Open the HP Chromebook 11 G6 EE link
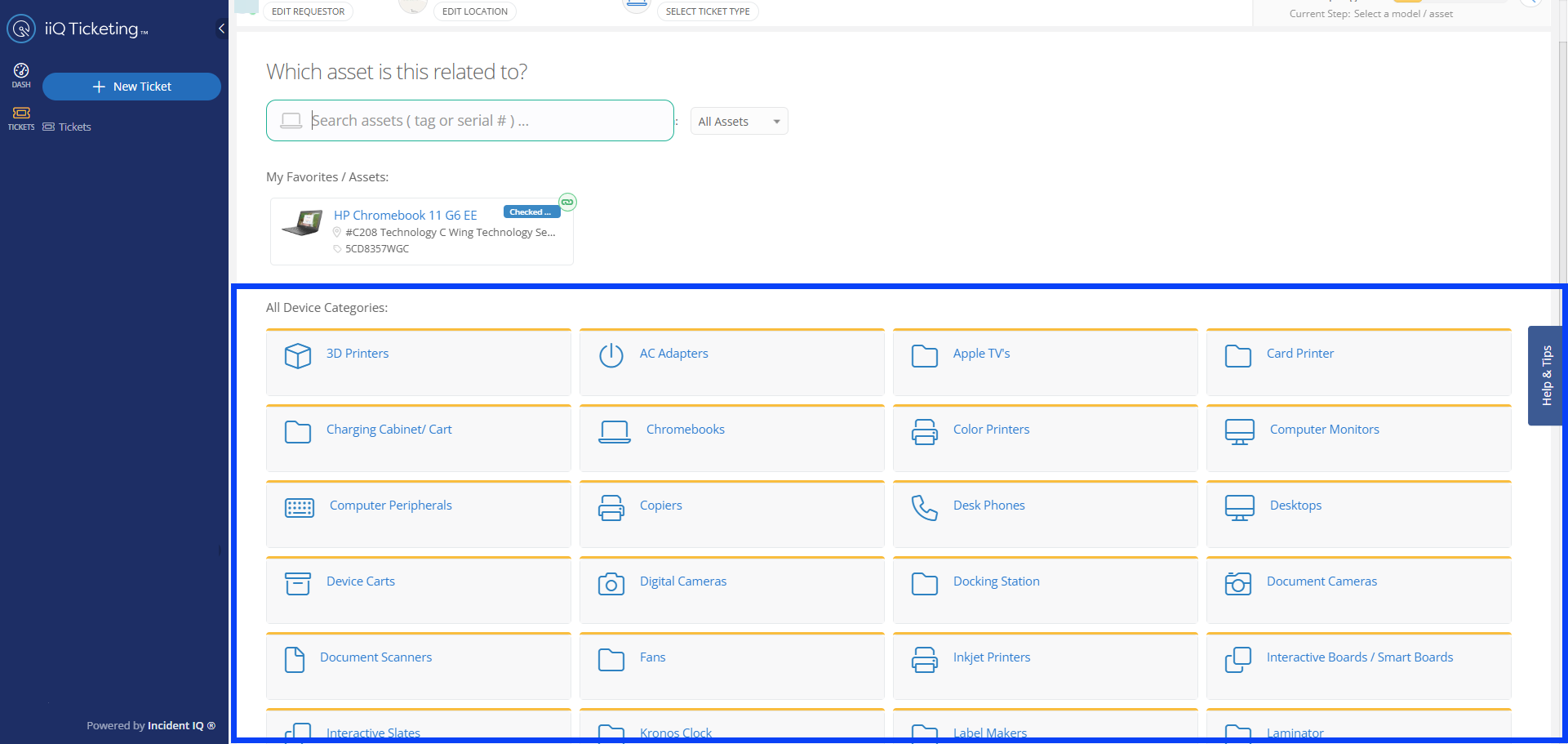This screenshot has height=744, width=1568. pyautogui.click(x=405, y=216)
